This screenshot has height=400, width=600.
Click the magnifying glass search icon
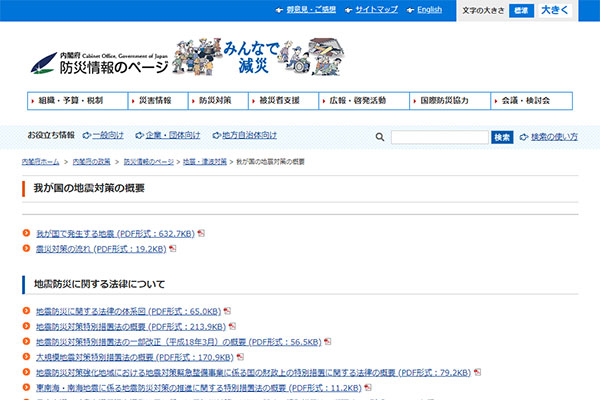(x=380, y=137)
